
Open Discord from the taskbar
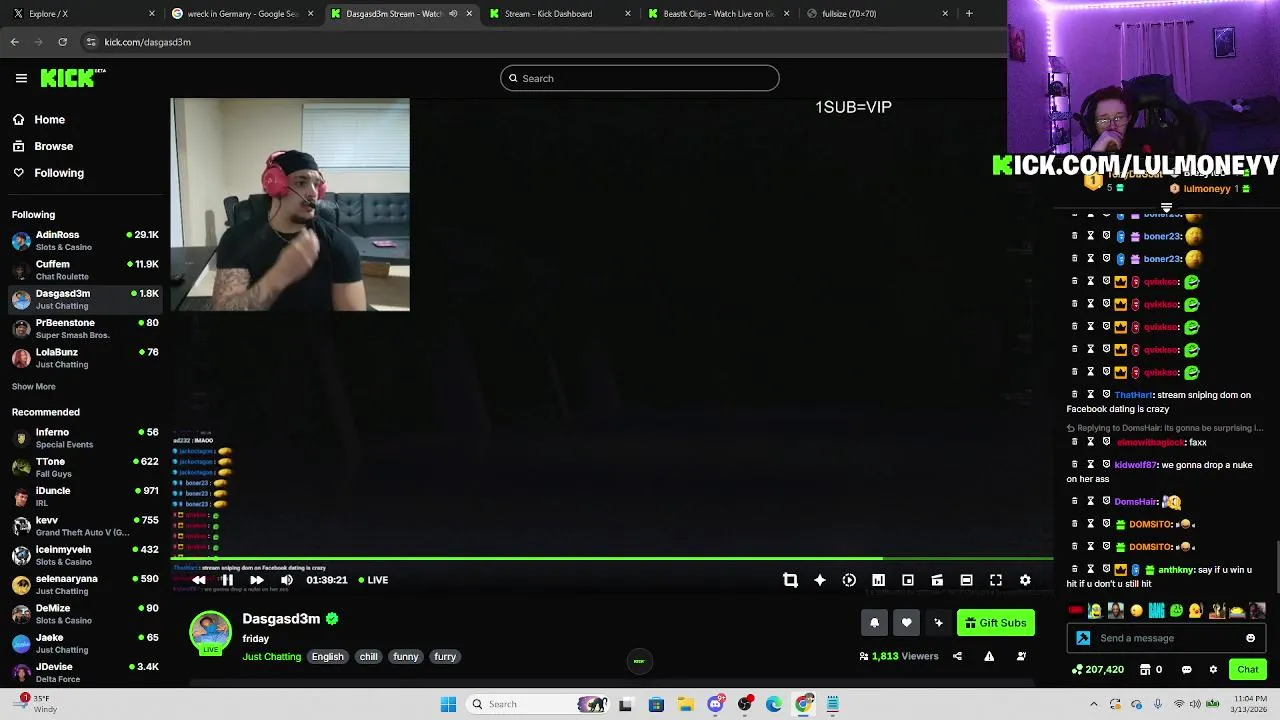click(x=715, y=704)
